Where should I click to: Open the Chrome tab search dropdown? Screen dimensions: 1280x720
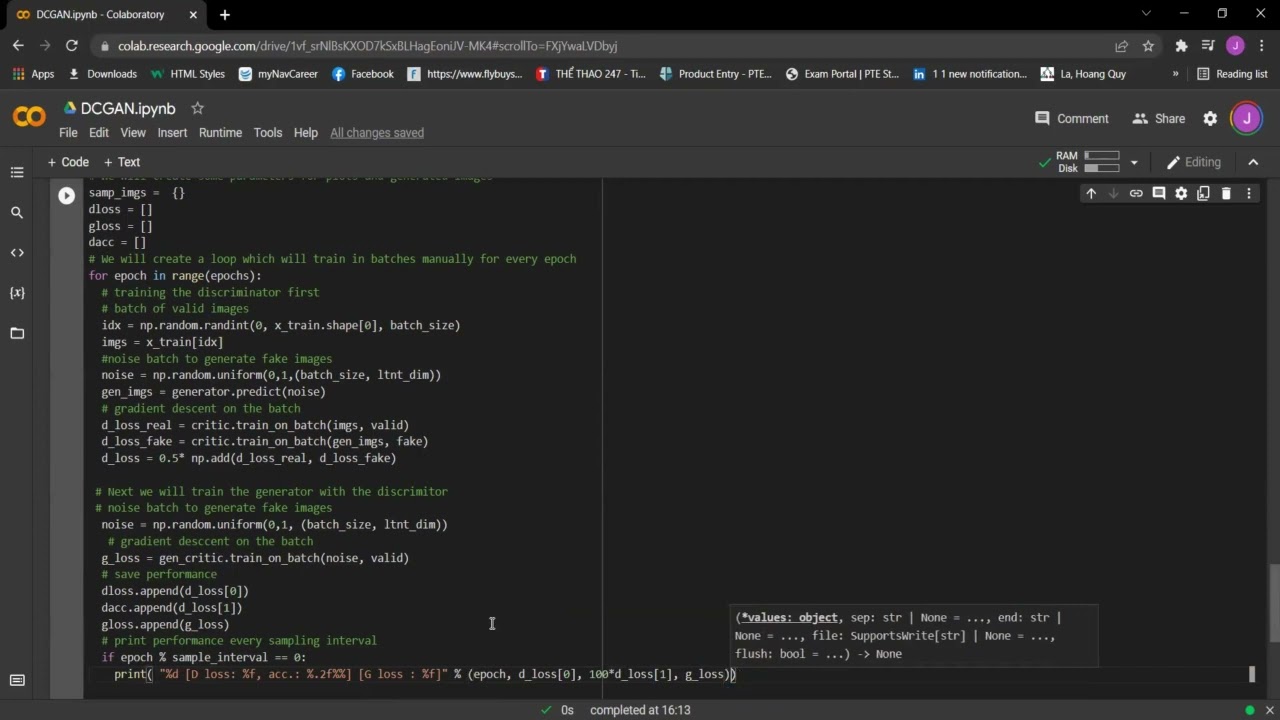[1146, 14]
